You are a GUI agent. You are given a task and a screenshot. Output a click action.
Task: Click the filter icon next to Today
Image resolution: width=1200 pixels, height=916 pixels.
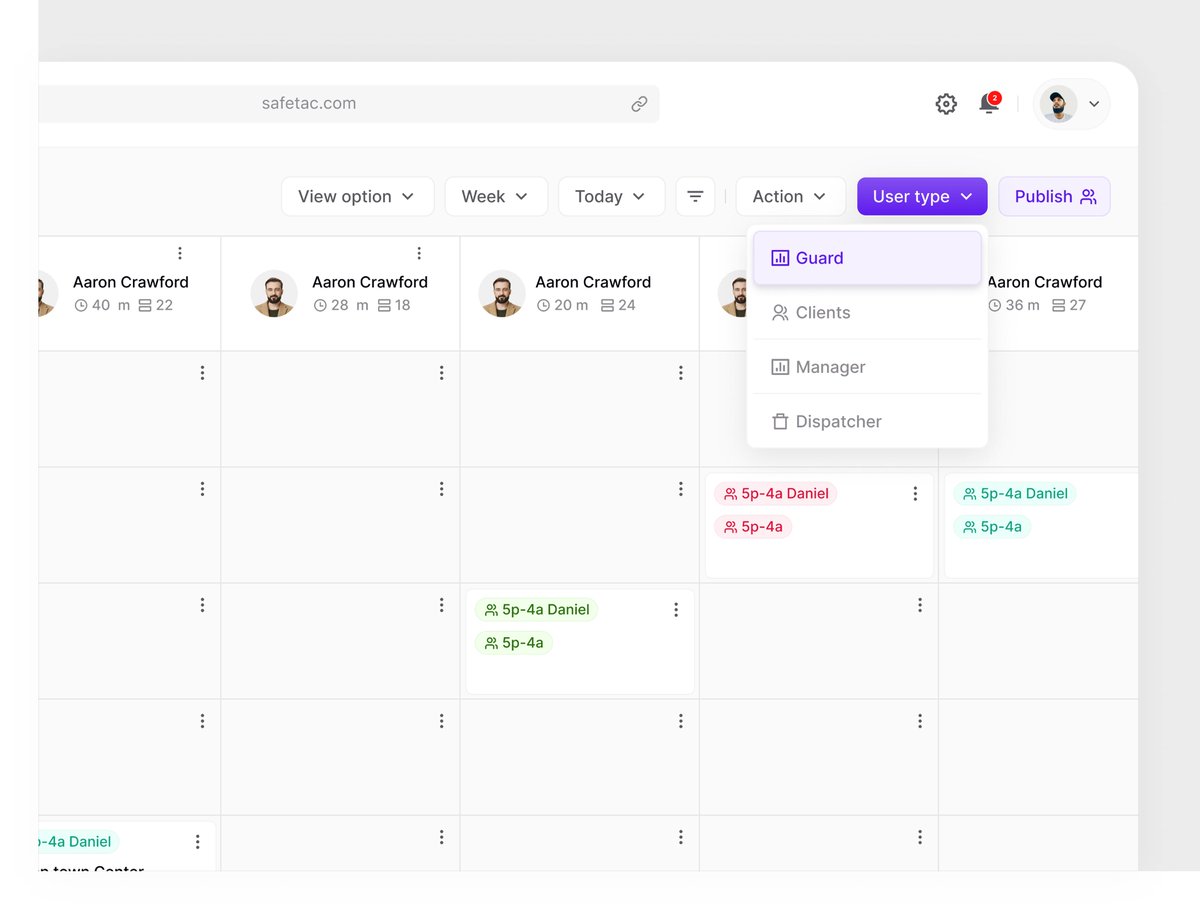click(x=695, y=196)
